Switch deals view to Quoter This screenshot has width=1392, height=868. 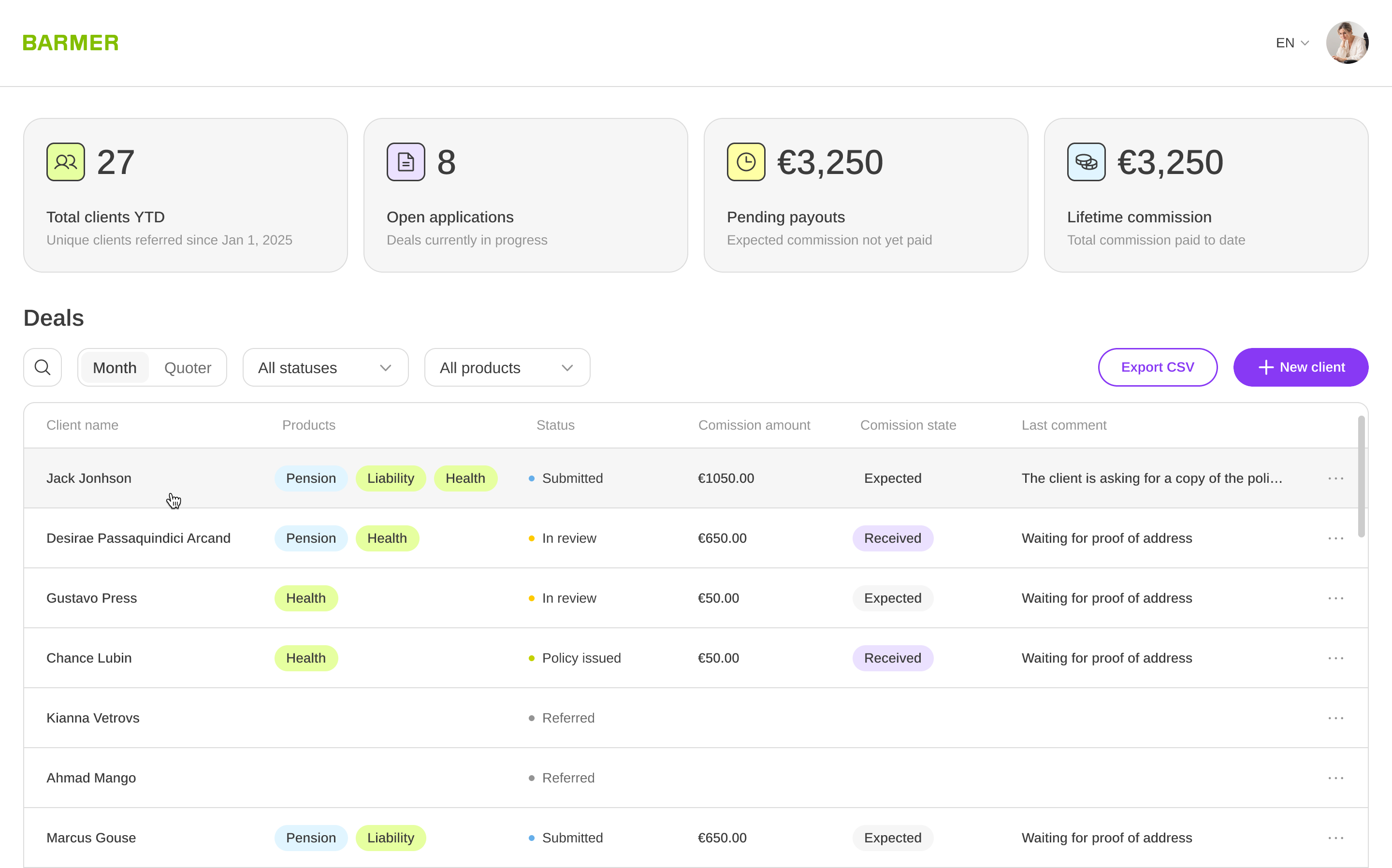pos(188,367)
